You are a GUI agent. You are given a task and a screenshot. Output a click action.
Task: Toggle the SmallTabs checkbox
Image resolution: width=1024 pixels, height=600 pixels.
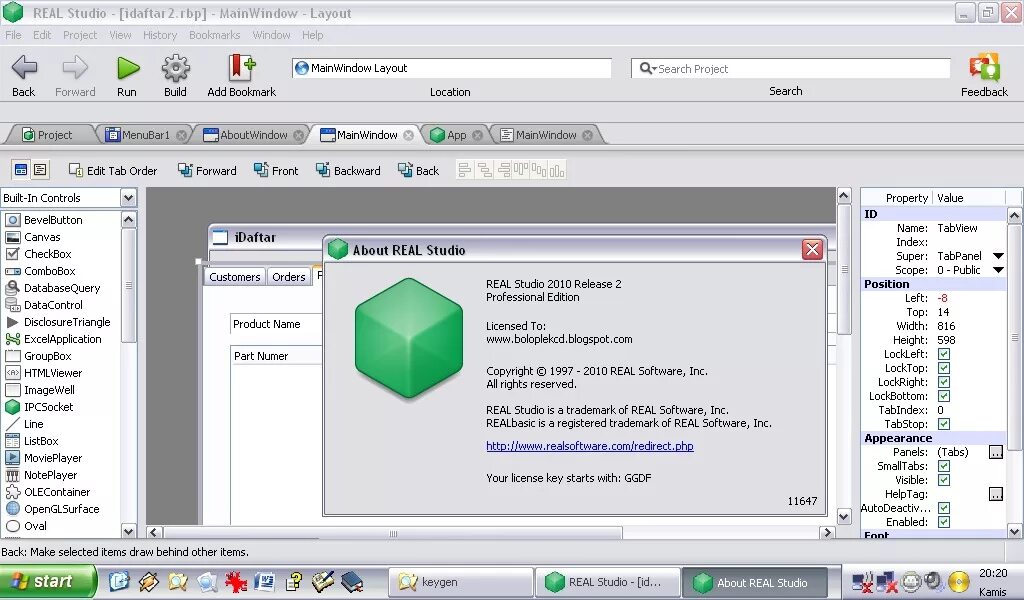pos(944,466)
